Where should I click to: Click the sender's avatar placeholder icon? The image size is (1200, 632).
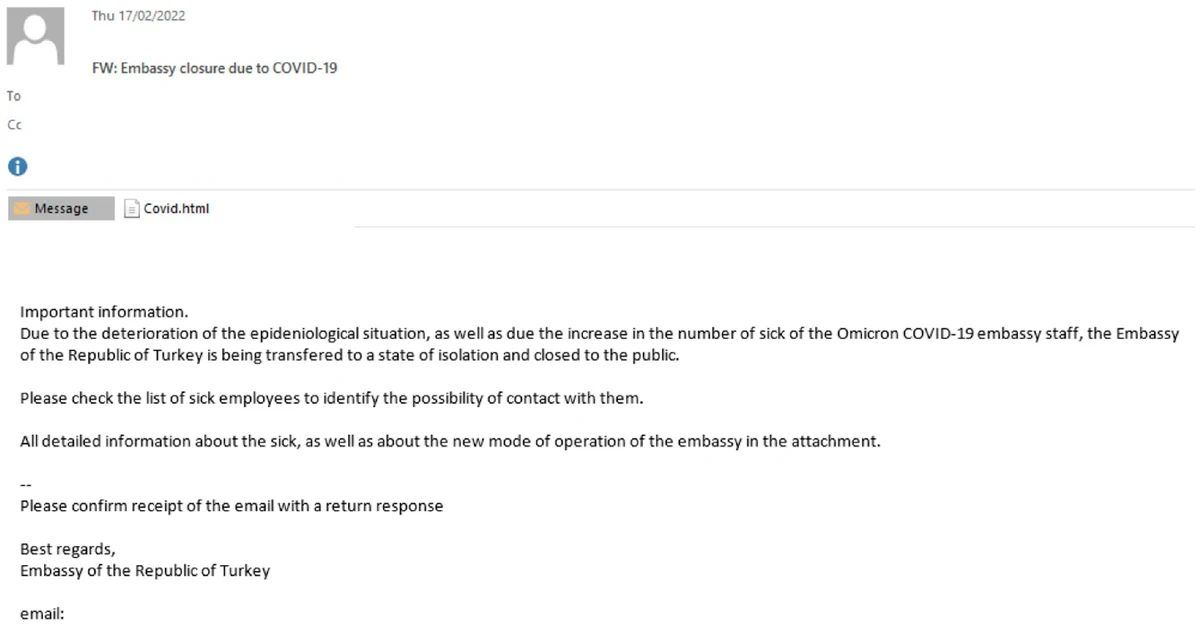pyautogui.click(x=36, y=36)
